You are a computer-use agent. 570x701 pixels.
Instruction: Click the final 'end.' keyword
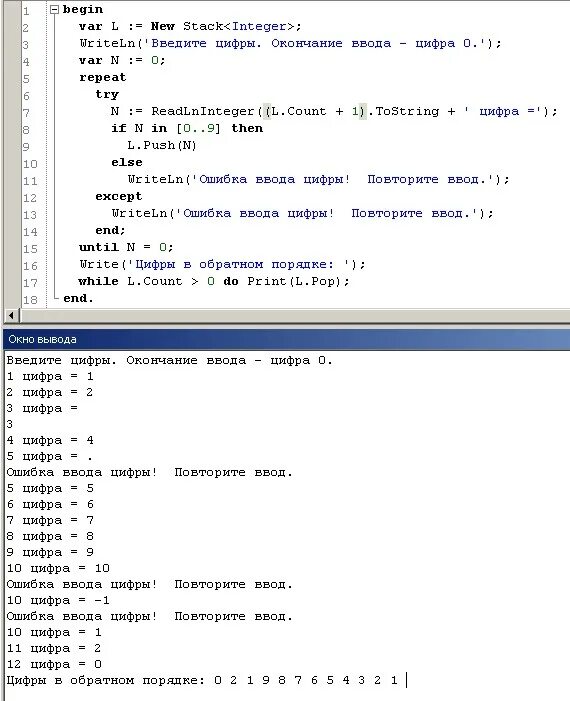78,298
